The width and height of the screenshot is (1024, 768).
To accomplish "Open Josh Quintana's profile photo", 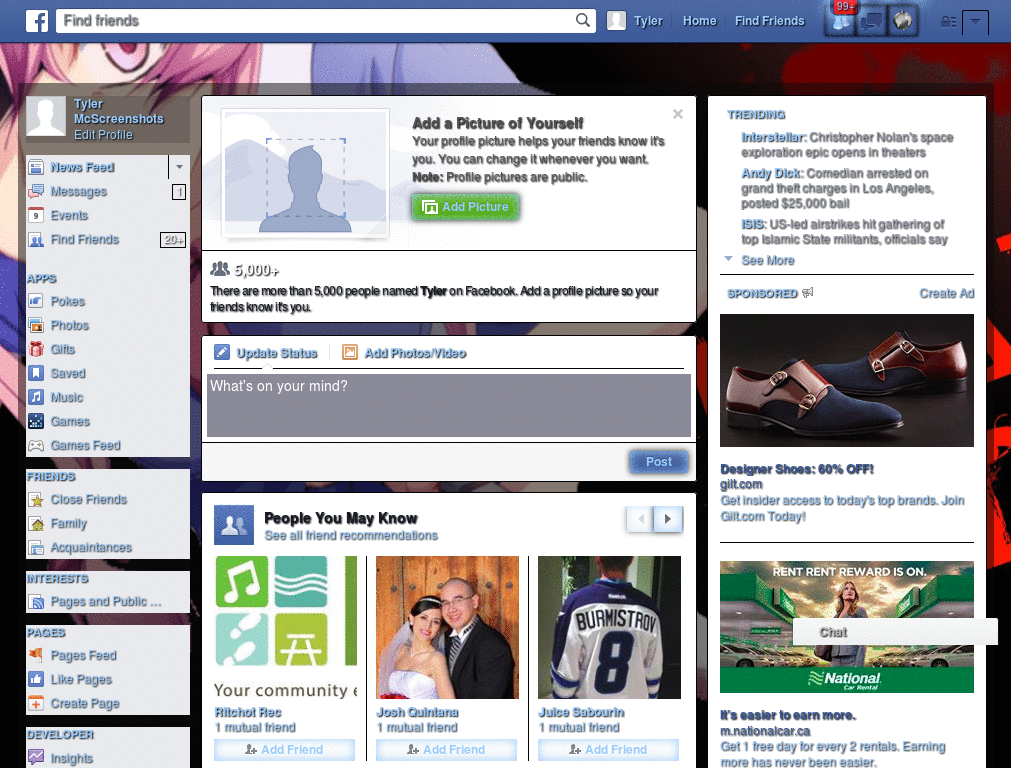I will (x=447, y=628).
